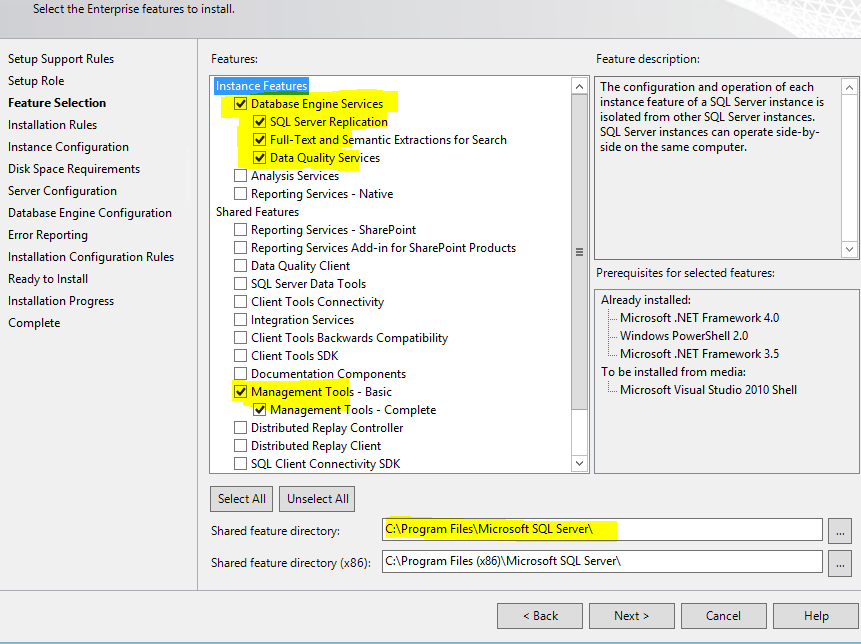This screenshot has width=861, height=644.
Task: Click Already installed tree node
Action: (x=646, y=300)
